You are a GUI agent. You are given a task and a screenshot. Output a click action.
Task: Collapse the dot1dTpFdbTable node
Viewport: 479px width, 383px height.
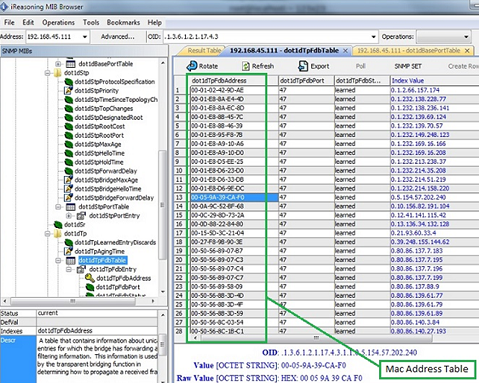58,260
